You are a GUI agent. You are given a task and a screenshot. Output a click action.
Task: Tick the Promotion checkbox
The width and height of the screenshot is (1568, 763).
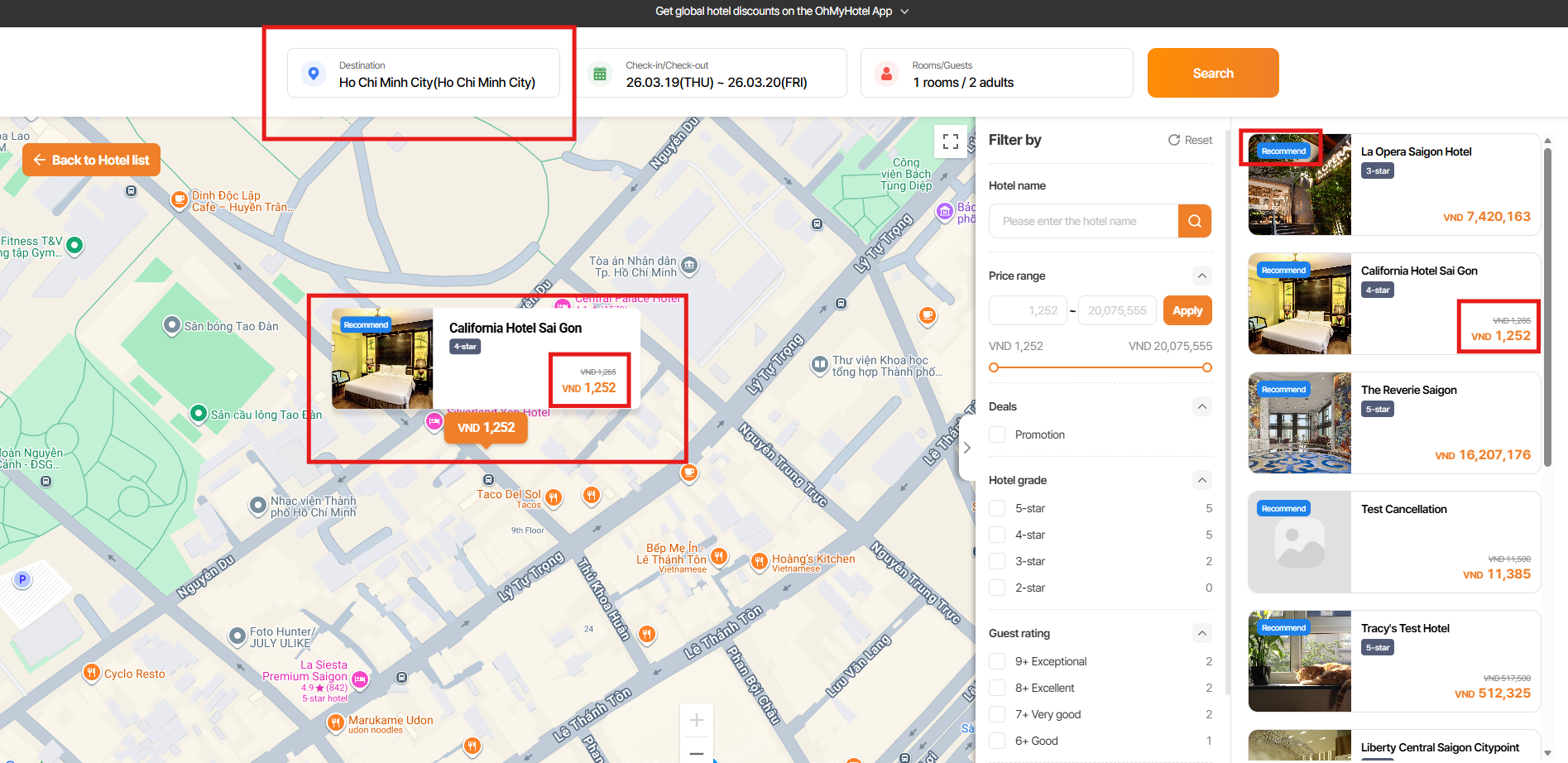(x=997, y=434)
